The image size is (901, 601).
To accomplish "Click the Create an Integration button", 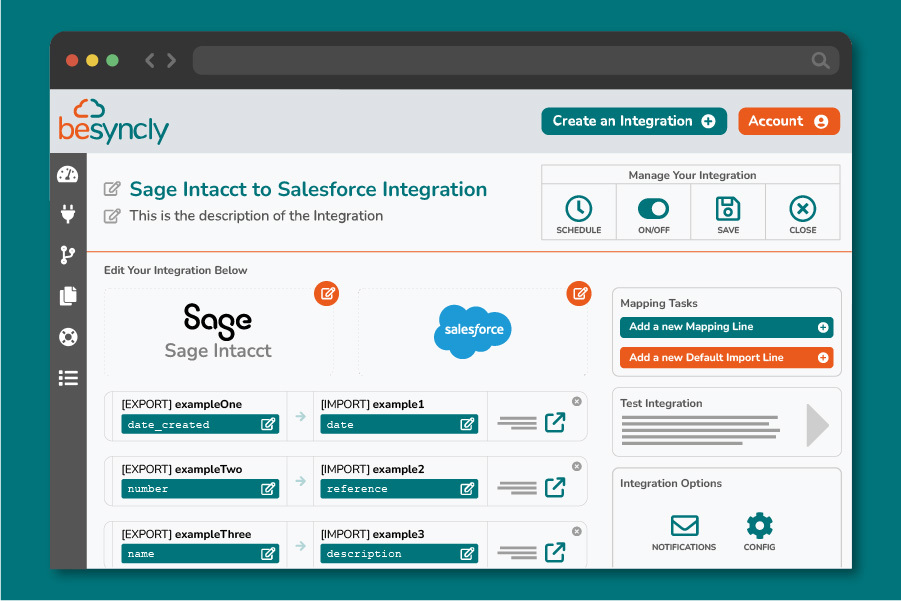I will 634,121.
